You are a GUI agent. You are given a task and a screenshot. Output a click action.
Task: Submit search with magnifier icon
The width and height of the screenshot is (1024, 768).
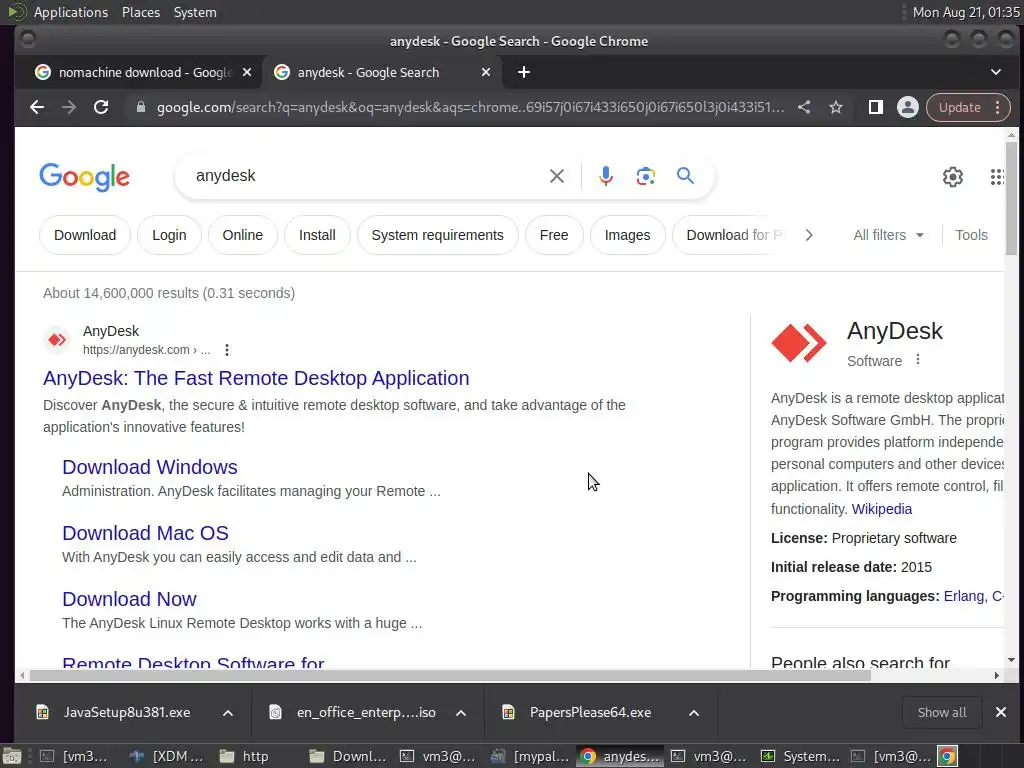click(685, 176)
